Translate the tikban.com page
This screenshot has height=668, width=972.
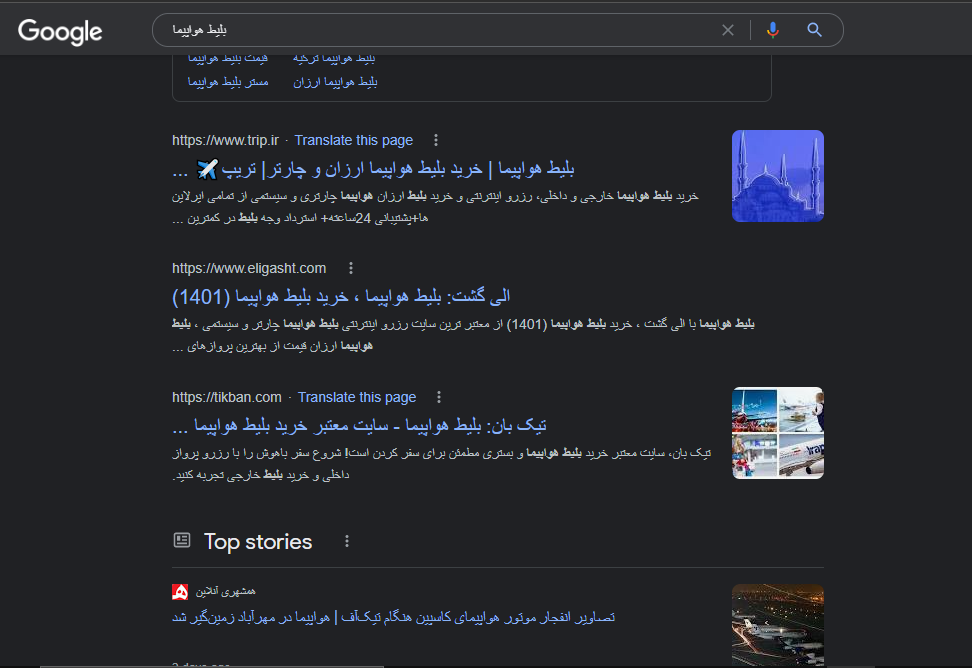[x=356, y=397]
